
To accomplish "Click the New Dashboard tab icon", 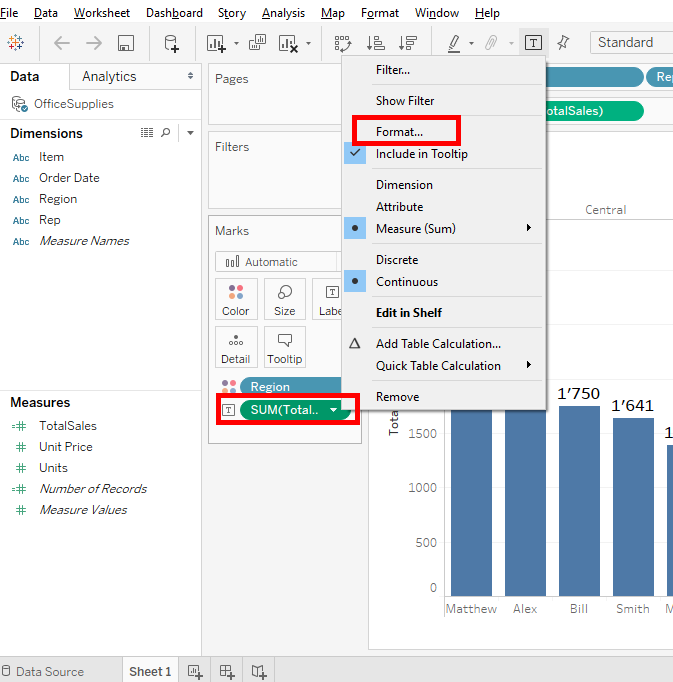I will [227, 671].
